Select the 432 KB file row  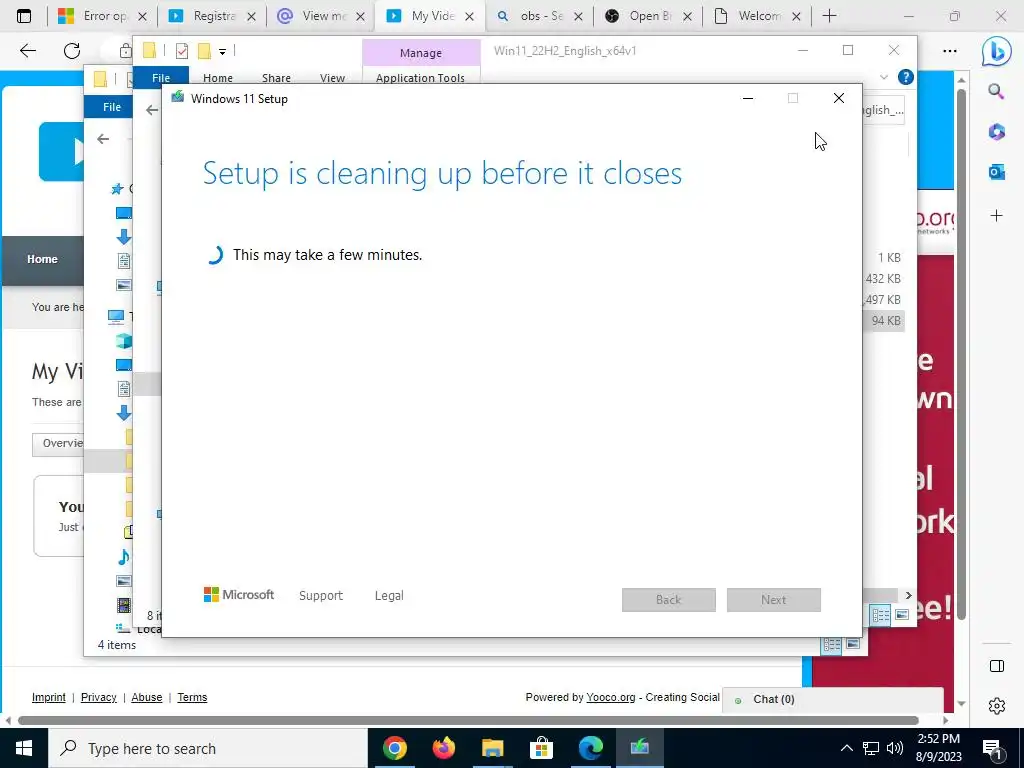(884, 279)
